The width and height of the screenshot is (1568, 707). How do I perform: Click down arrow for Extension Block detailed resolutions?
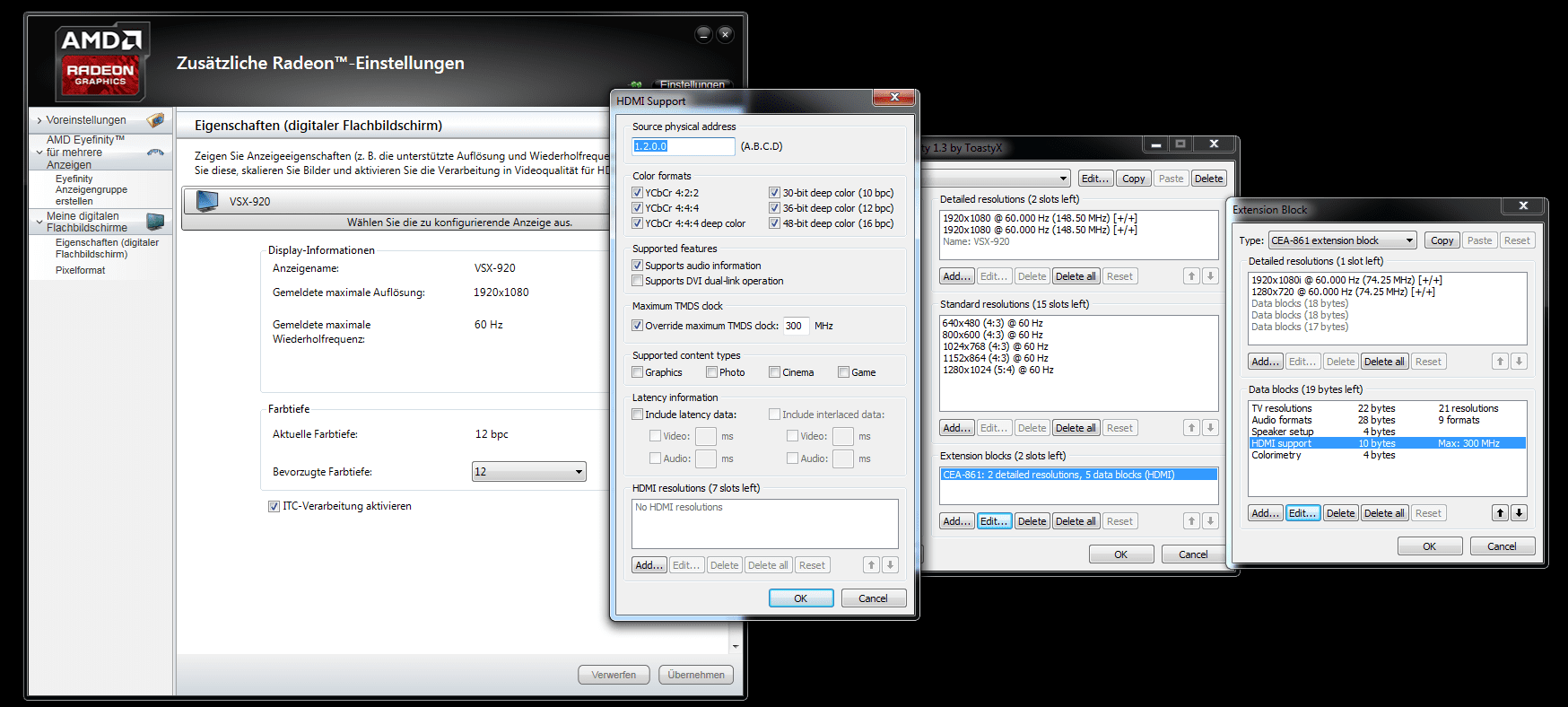pos(1519,362)
